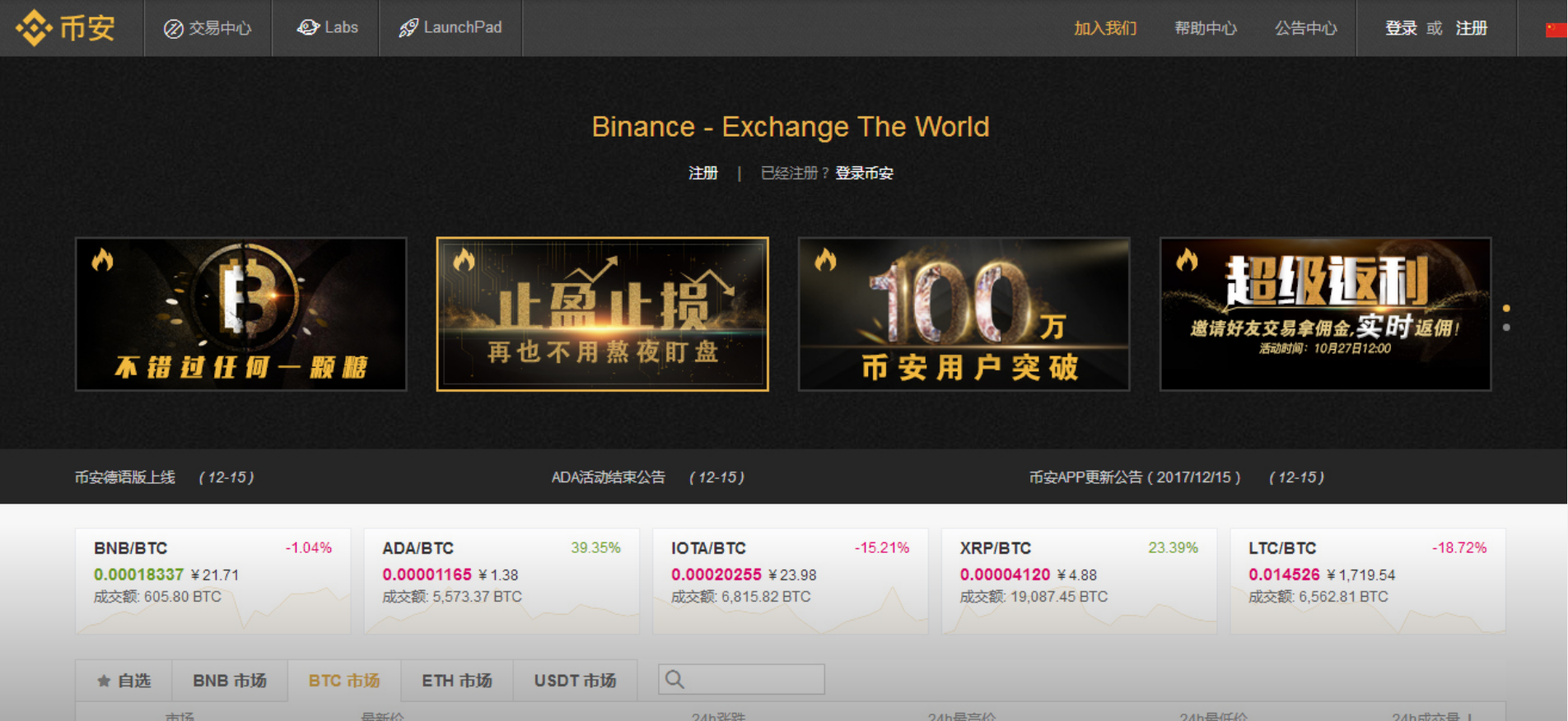Click 登录 login in the header
The width and height of the screenshot is (1568, 721).
coord(1401,28)
